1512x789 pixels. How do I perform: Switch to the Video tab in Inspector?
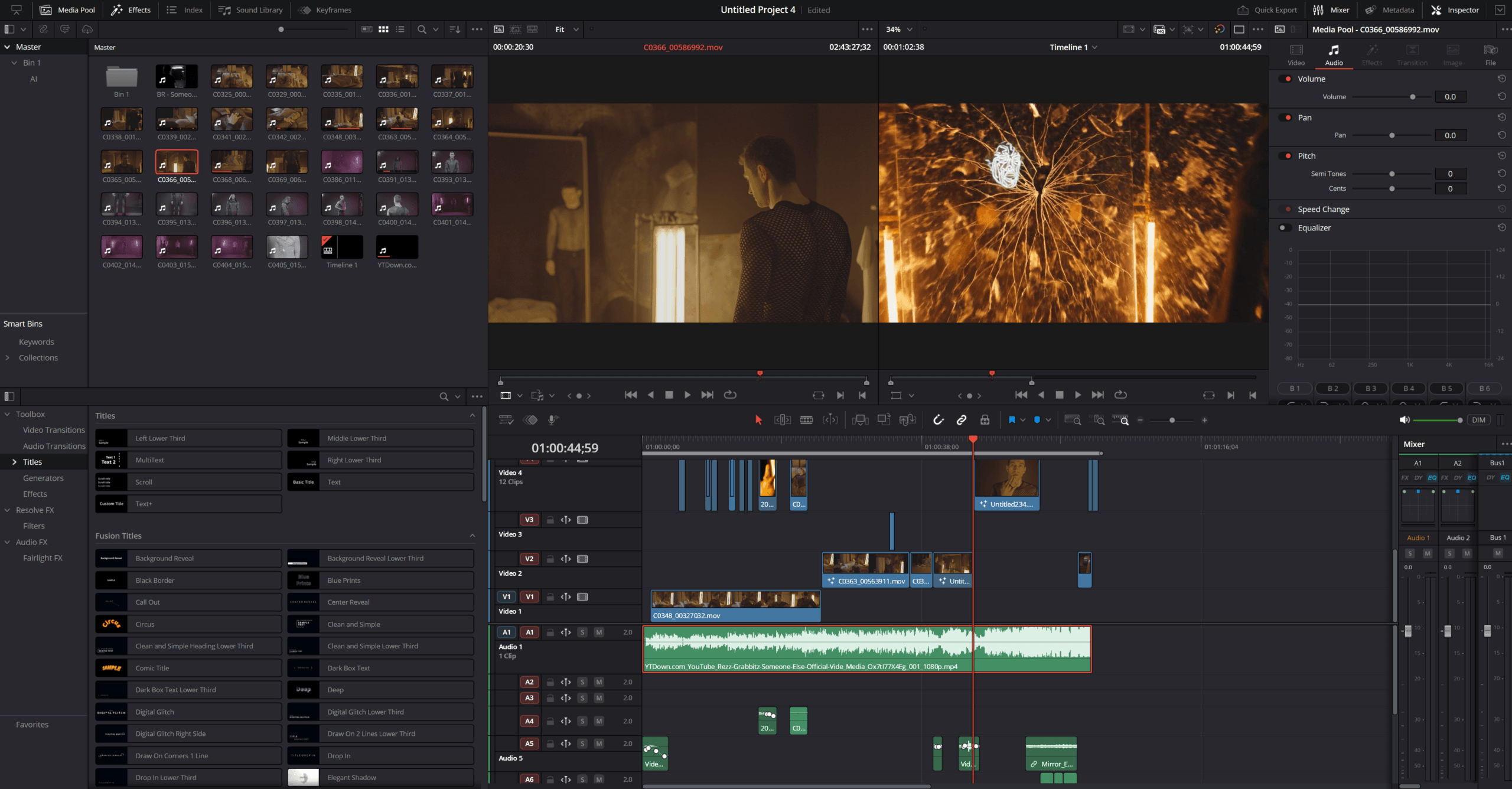[1295, 54]
